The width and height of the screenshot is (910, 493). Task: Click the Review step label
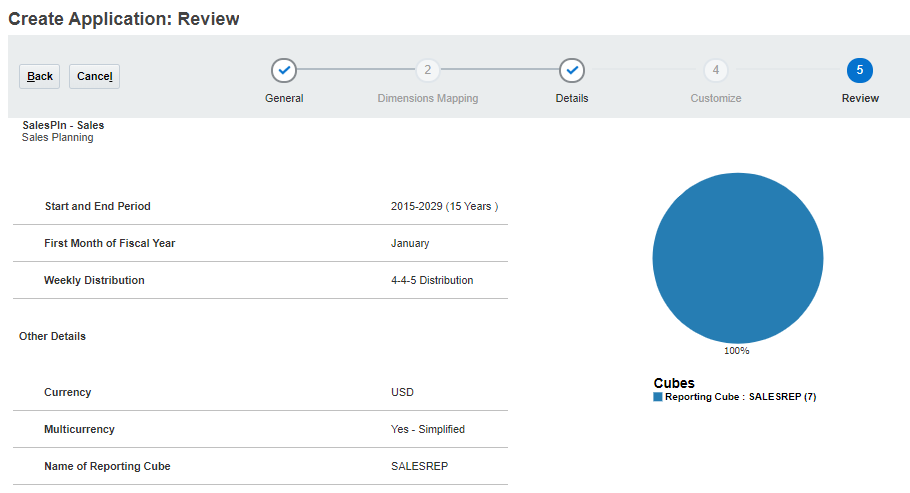pyautogui.click(x=860, y=98)
